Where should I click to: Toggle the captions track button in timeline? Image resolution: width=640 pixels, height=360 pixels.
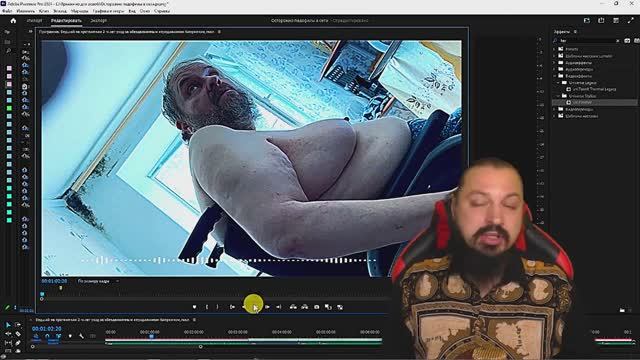click(93, 336)
